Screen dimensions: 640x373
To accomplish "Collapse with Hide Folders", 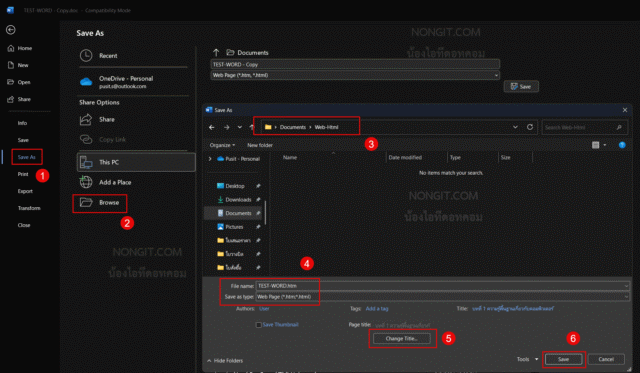I will click(x=225, y=361).
